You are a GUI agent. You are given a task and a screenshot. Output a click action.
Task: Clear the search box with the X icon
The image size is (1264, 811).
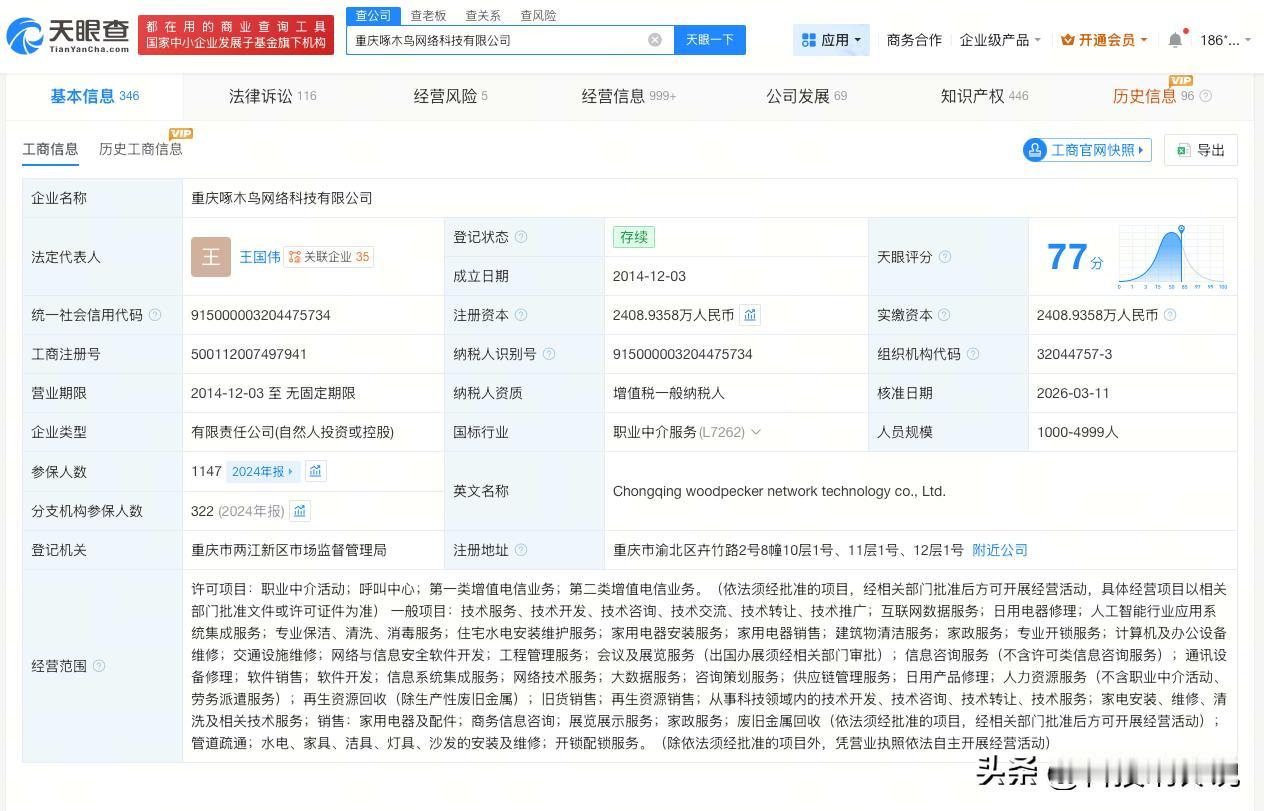point(655,40)
